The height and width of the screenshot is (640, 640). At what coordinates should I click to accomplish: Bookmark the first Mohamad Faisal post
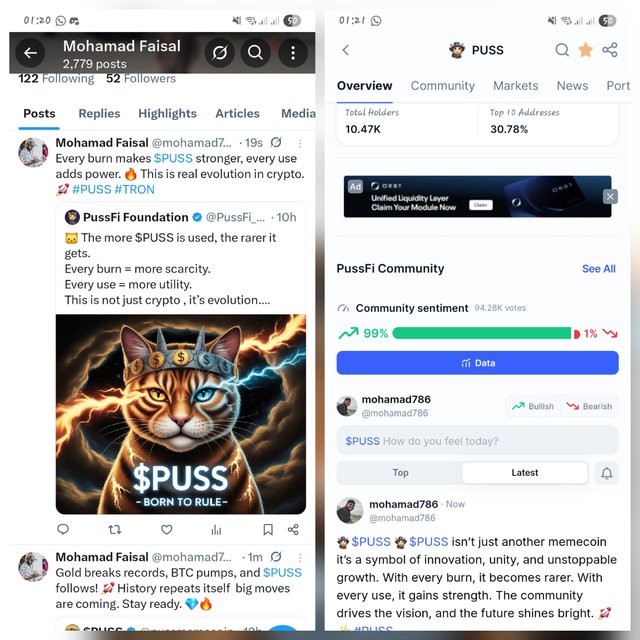[x=268, y=530]
